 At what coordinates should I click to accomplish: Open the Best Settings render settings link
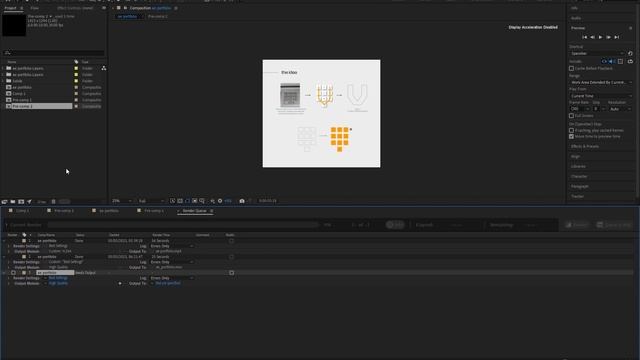click(58, 278)
